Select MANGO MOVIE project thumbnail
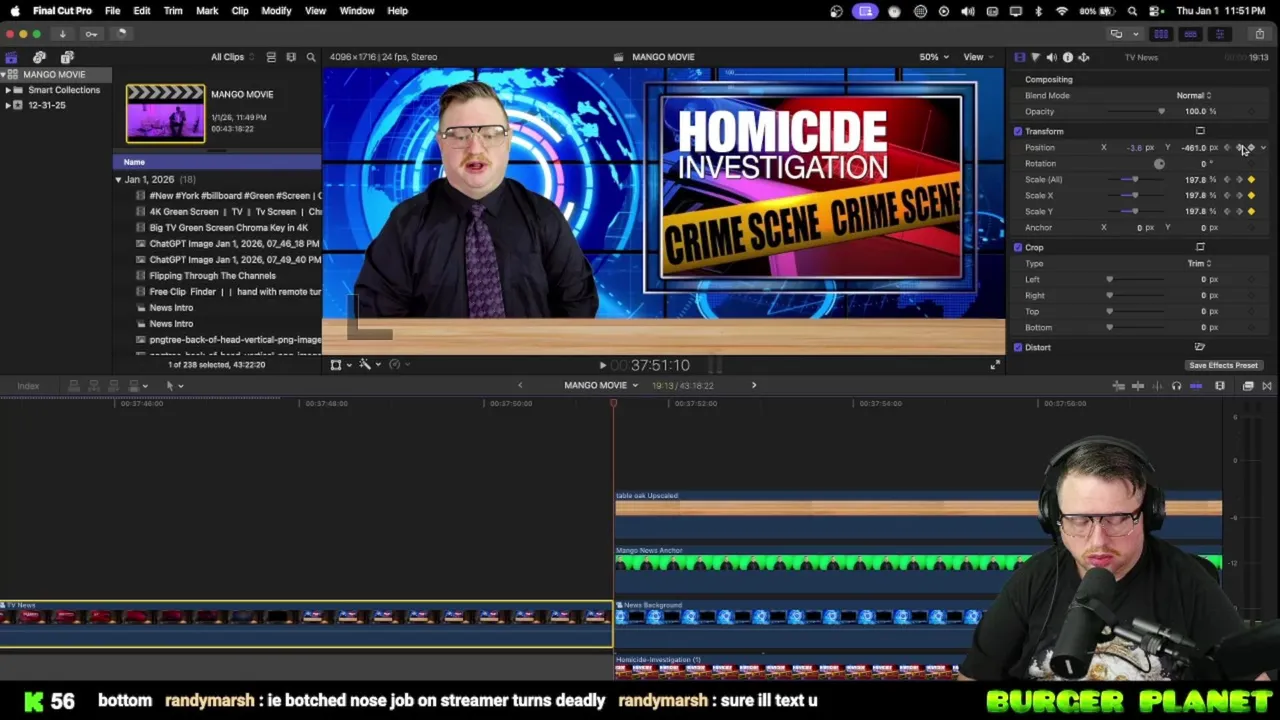The height and width of the screenshot is (720, 1280). click(x=165, y=113)
